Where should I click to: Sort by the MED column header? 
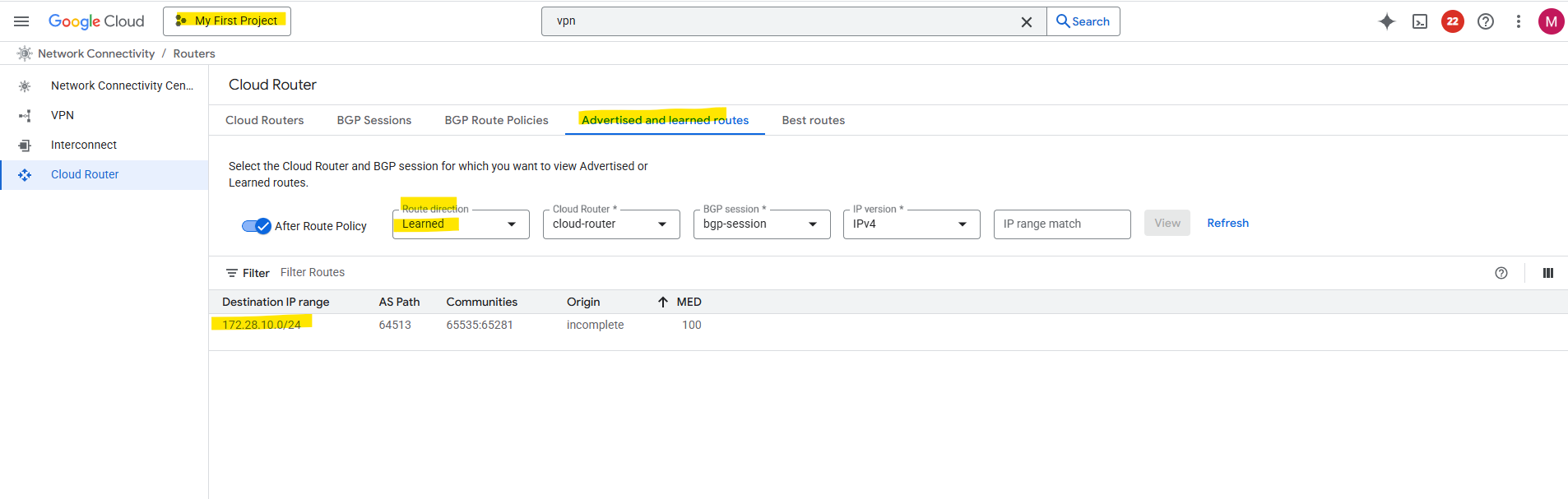[689, 302]
